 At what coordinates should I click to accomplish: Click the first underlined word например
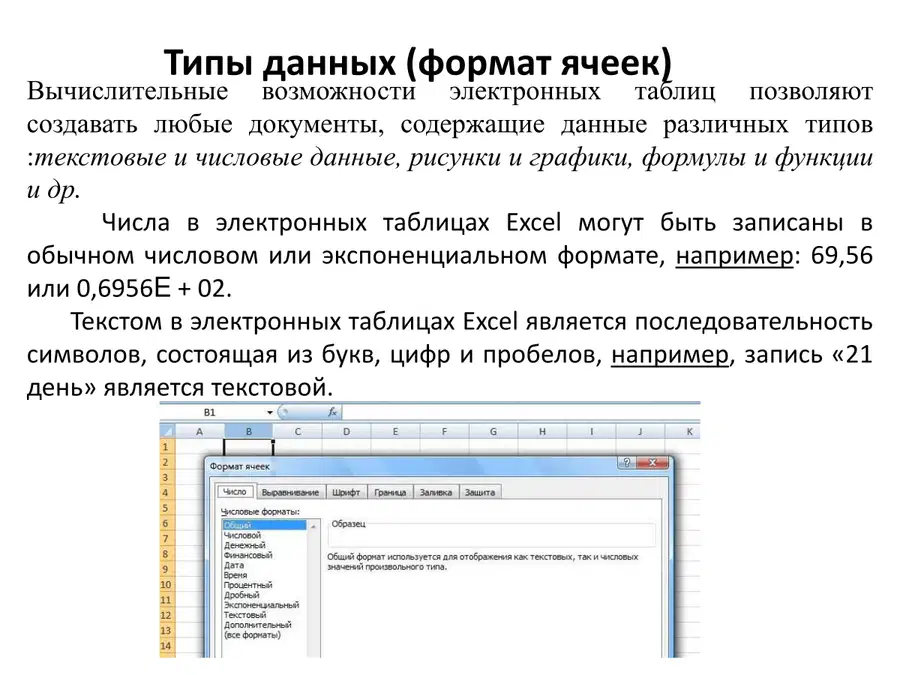point(734,256)
